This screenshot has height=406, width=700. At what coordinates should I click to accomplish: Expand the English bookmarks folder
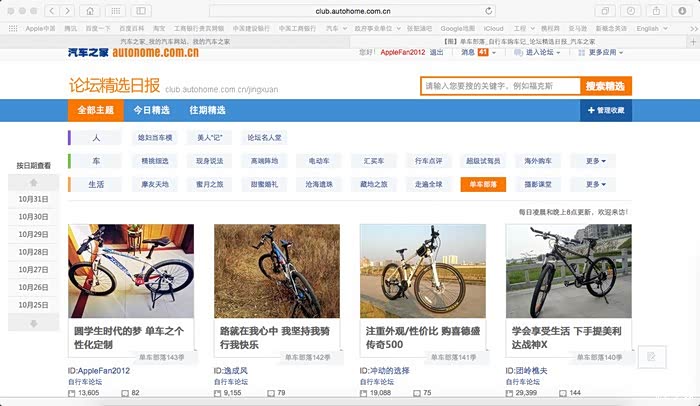click(652, 28)
